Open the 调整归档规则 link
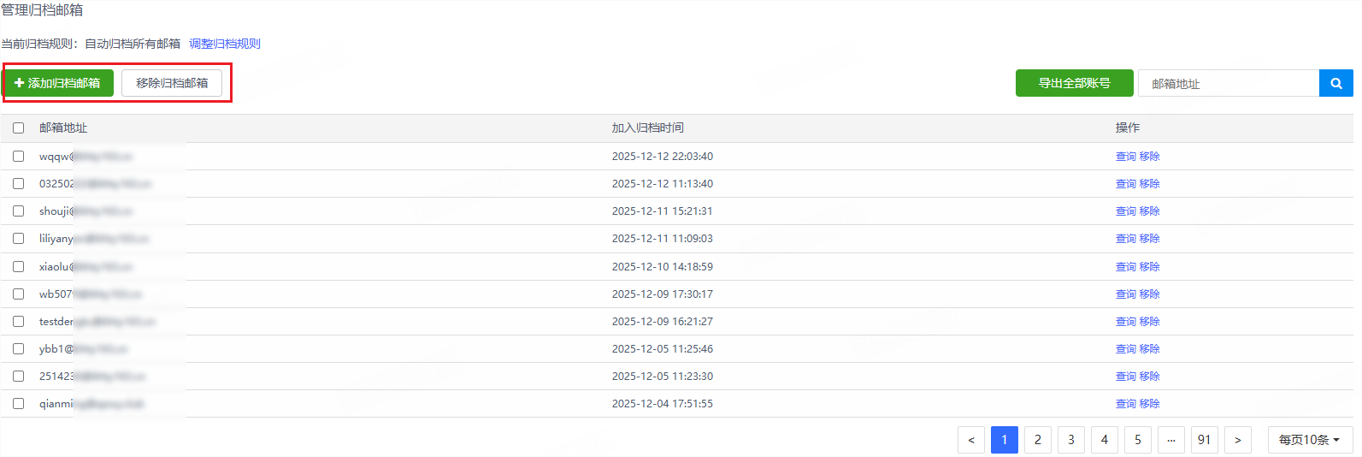The width and height of the screenshot is (1362, 457). [x=224, y=44]
